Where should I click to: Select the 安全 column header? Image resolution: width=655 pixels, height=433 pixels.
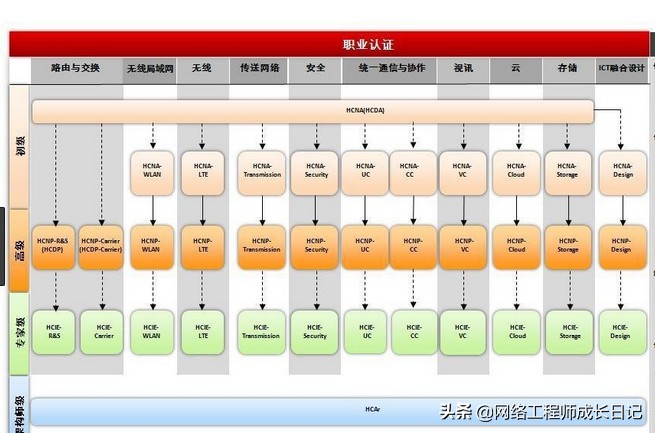(x=315, y=70)
